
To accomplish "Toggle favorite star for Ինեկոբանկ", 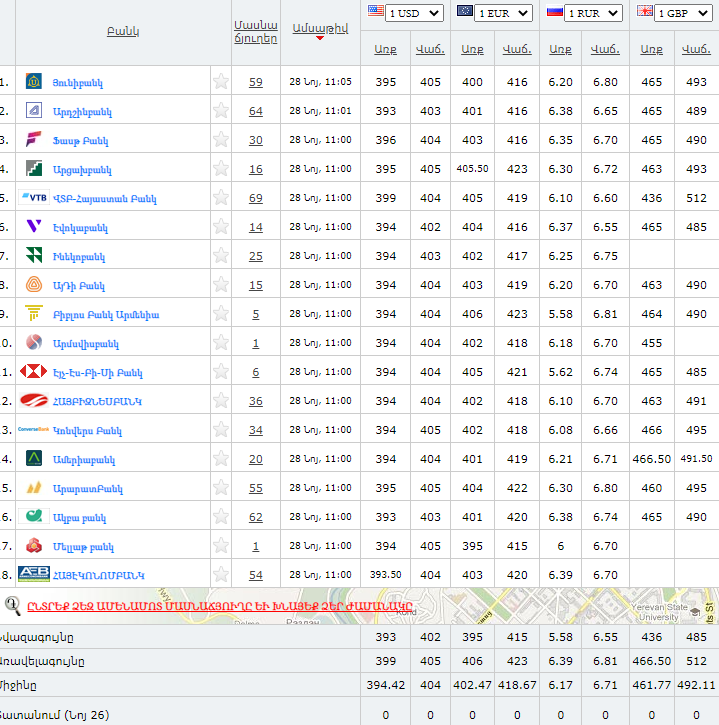I will pyautogui.click(x=221, y=255).
